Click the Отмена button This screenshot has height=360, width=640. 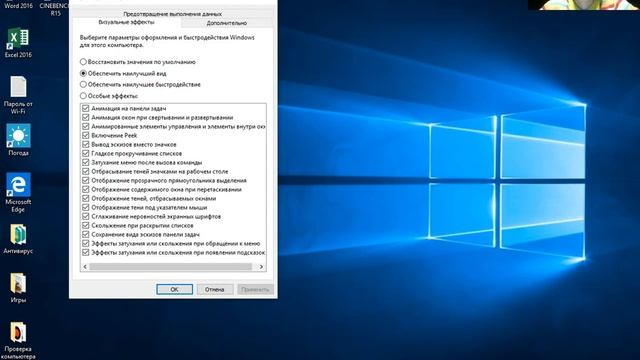tap(215, 289)
